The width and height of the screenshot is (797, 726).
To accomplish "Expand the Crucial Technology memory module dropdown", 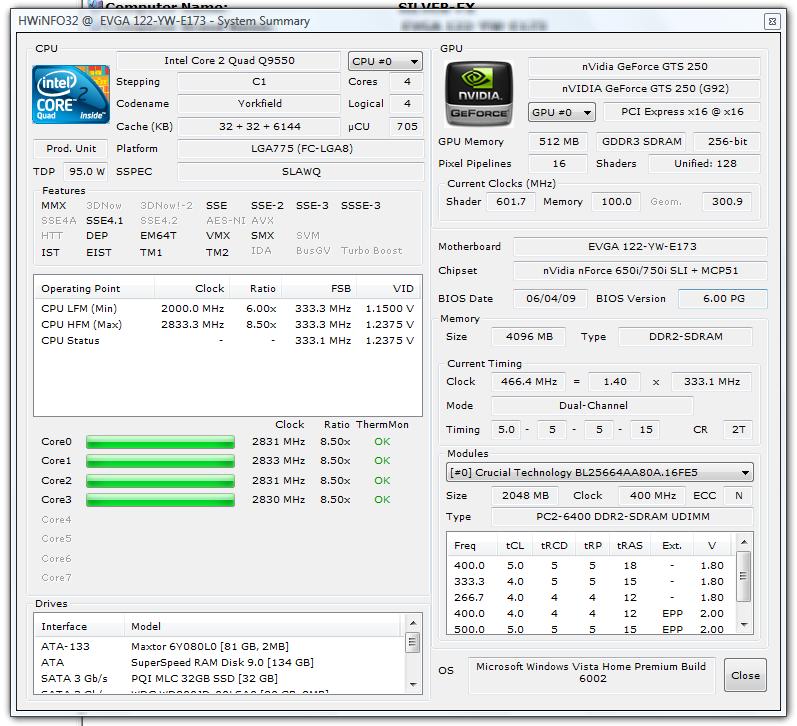I will (599, 472).
